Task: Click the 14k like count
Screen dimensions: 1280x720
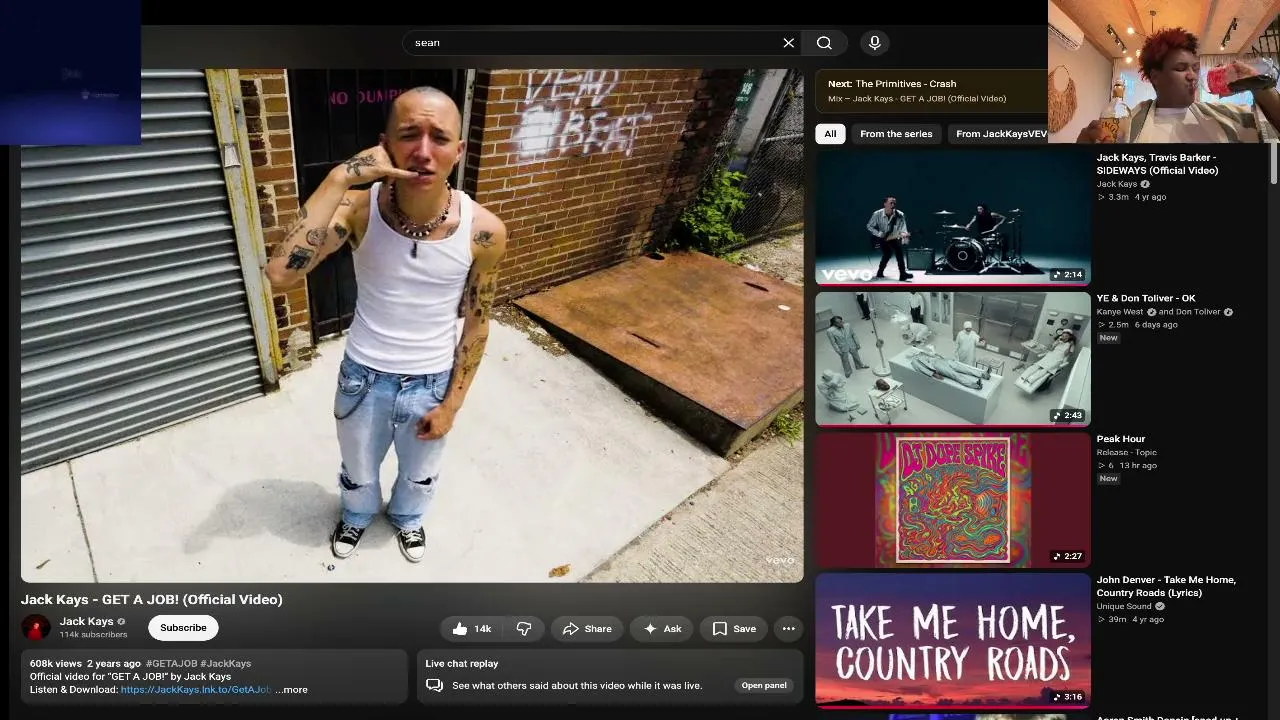Action: (x=483, y=629)
